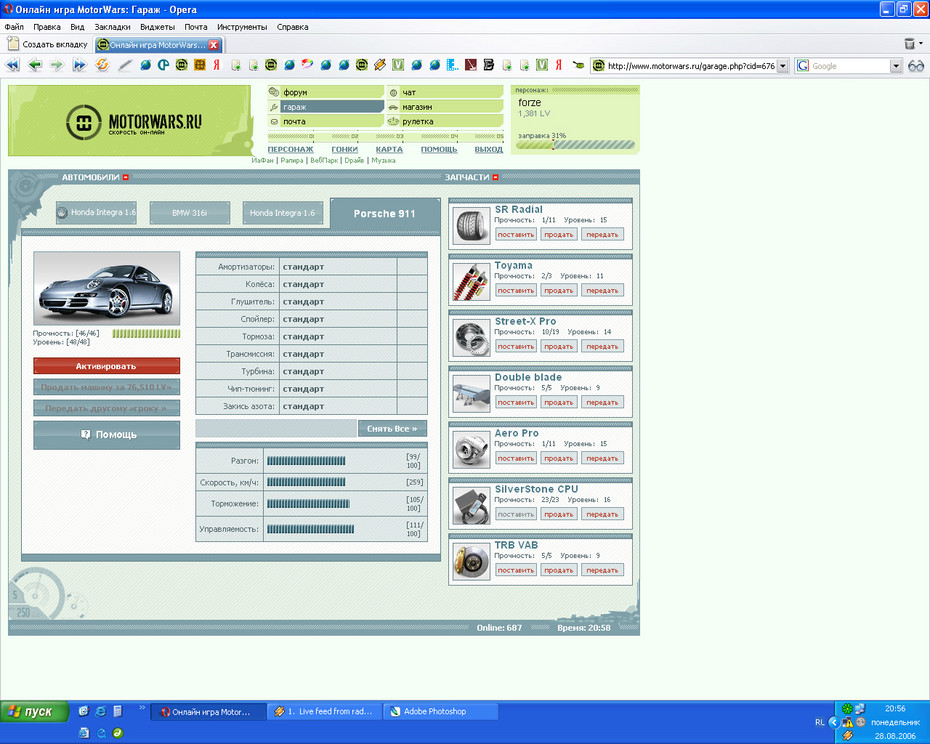930x744 pixels.
Task: Click the dark red bookmark icon
Action: [470, 65]
